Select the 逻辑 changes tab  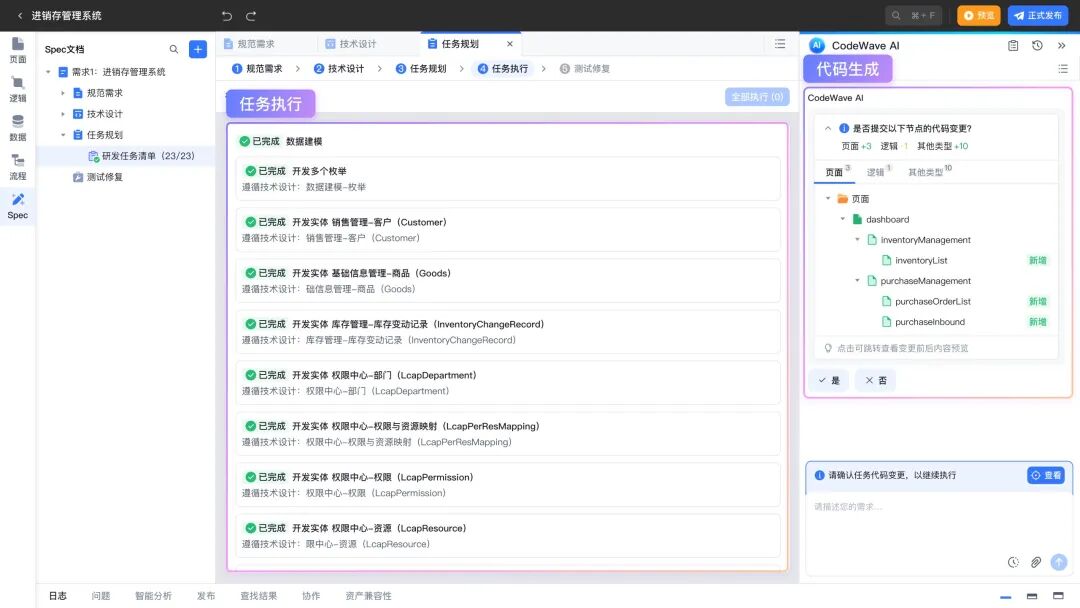point(876,172)
